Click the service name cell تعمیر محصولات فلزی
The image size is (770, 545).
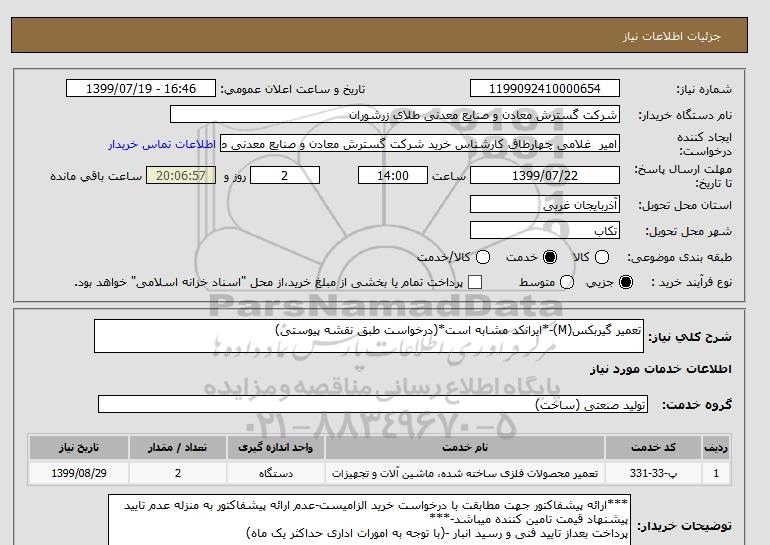pyautogui.click(x=465, y=473)
